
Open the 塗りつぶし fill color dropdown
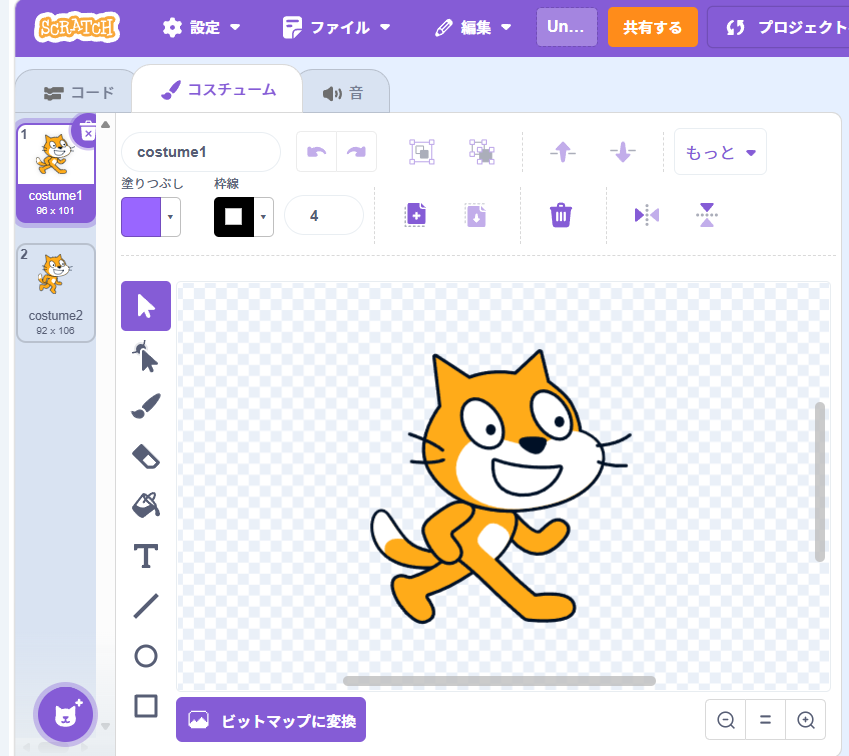(171, 216)
